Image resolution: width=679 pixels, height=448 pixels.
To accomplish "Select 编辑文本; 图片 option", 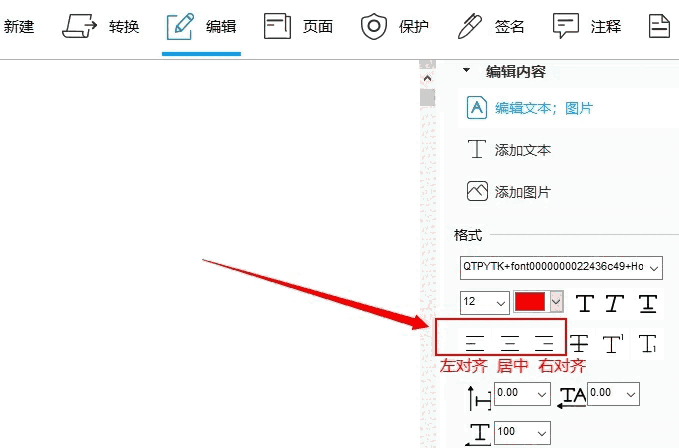I will (544, 108).
